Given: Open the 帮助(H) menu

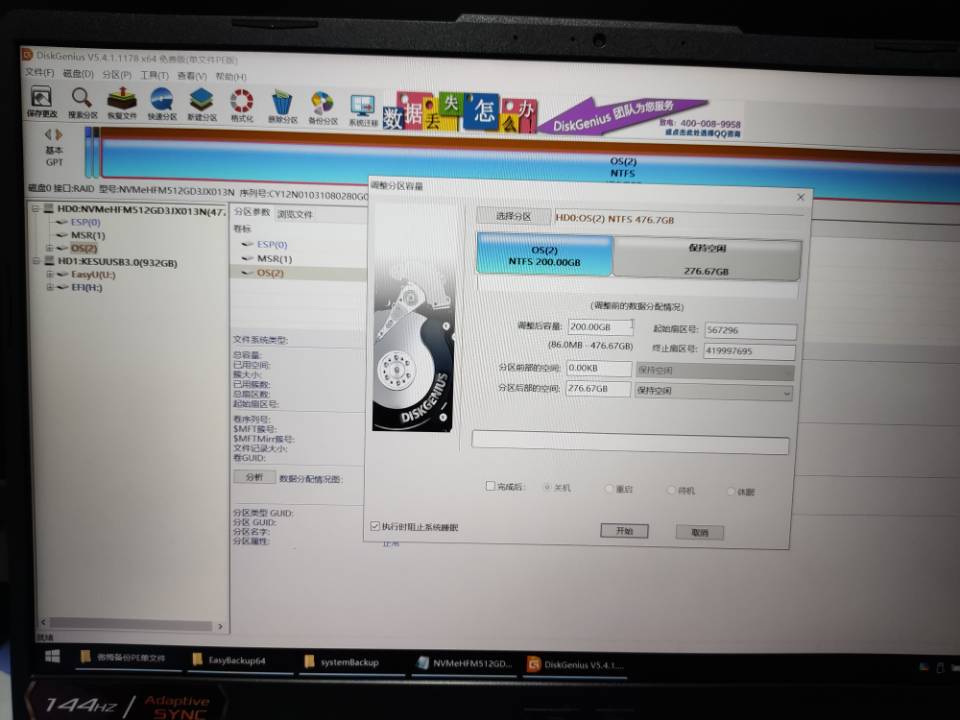Looking at the screenshot, I should tap(231, 76).
